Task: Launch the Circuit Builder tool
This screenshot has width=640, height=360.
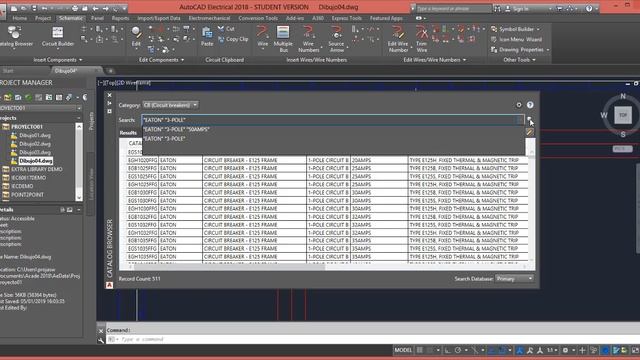Action: 58,37
